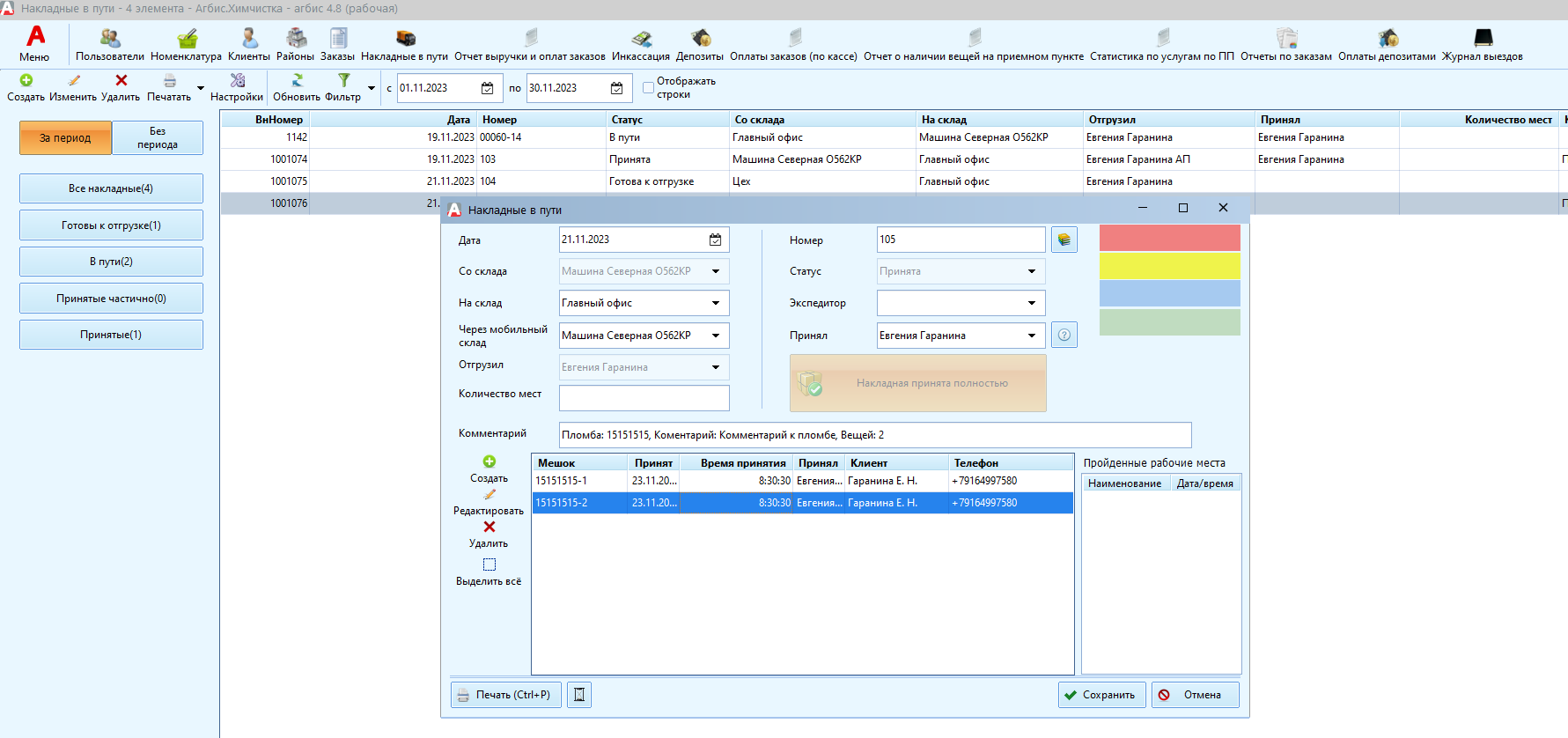
Task: Open Районы section
Action: pos(295,44)
